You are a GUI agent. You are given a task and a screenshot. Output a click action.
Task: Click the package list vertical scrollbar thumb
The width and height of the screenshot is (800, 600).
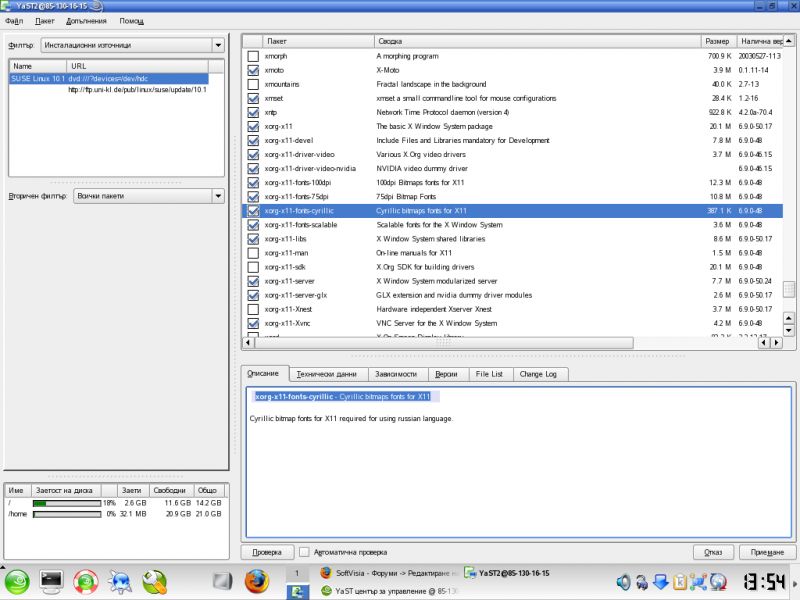(789, 289)
